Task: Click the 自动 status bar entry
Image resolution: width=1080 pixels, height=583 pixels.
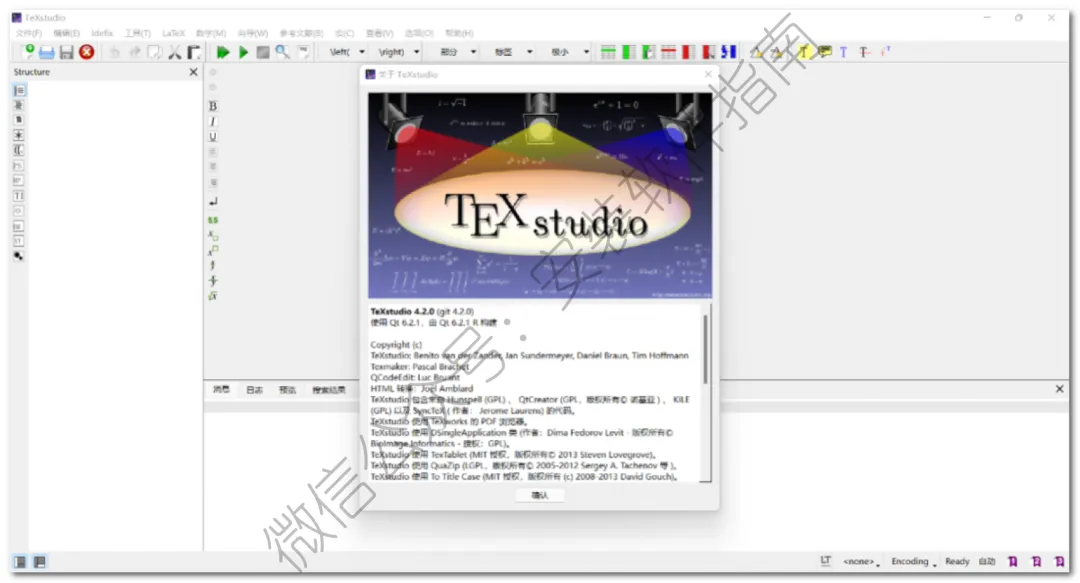Action: point(987,562)
